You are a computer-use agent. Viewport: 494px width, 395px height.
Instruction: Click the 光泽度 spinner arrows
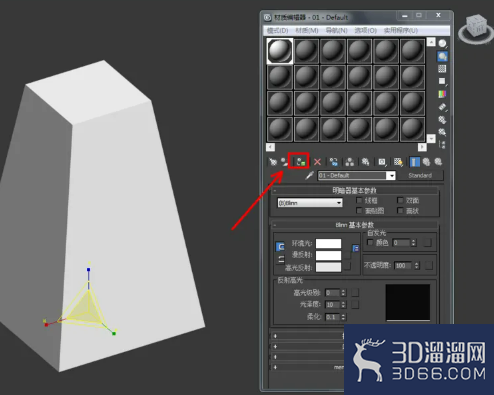(343, 305)
